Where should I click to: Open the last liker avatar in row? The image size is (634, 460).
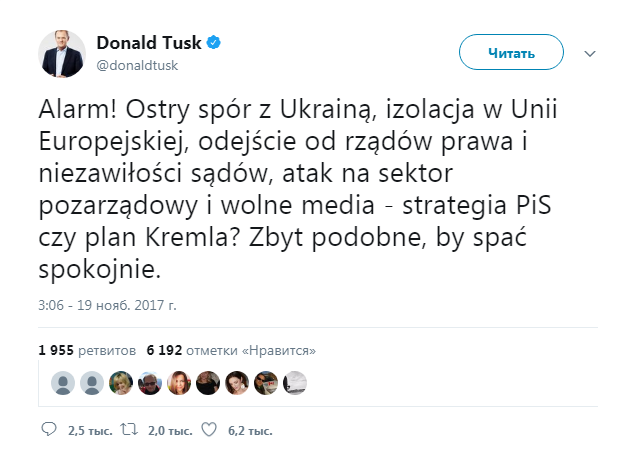coord(295,383)
